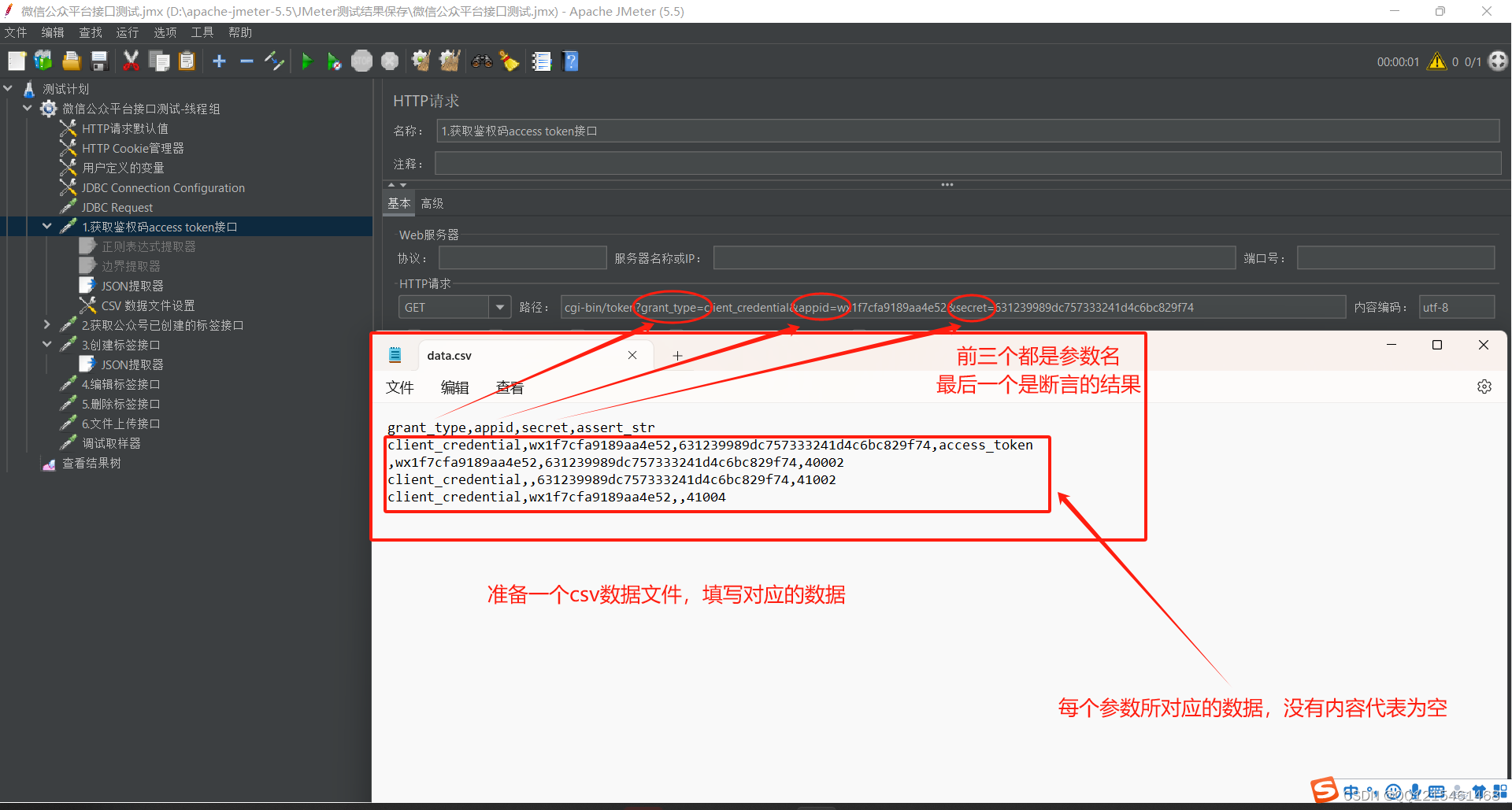
Task: Open the 工具 menu in JMeter
Action: [202, 32]
